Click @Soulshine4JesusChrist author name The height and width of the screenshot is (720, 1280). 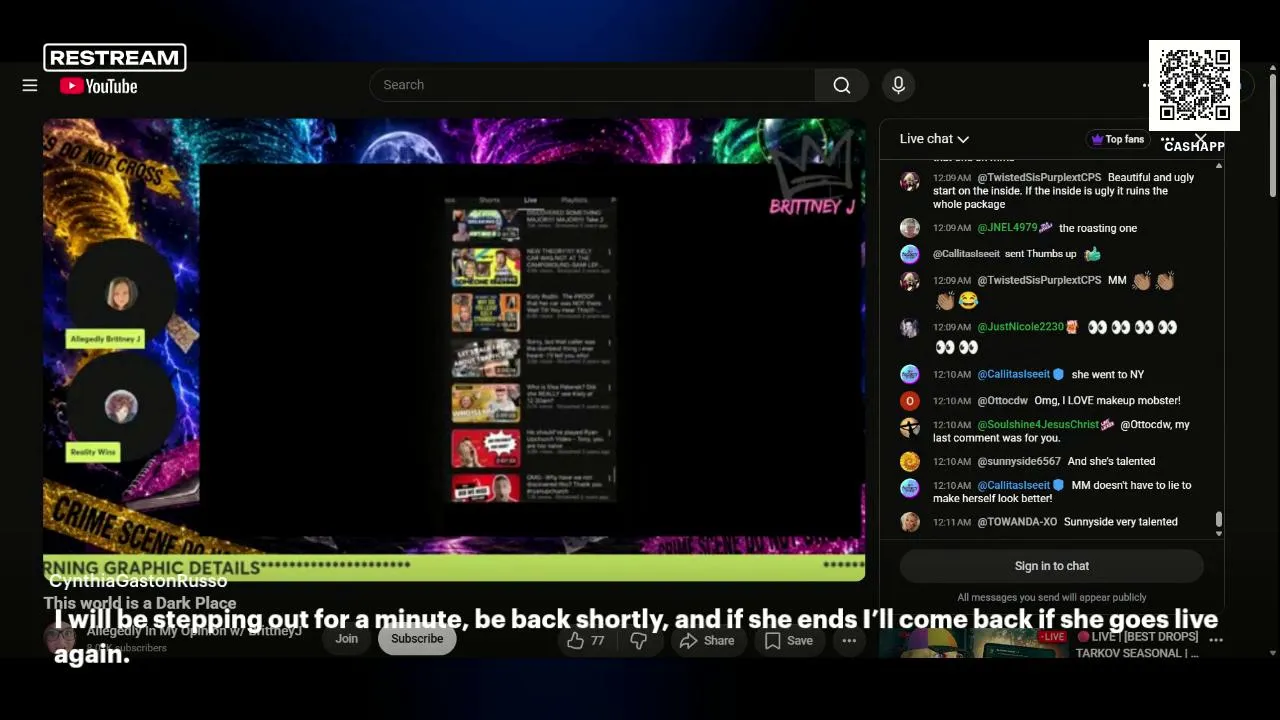click(1038, 425)
